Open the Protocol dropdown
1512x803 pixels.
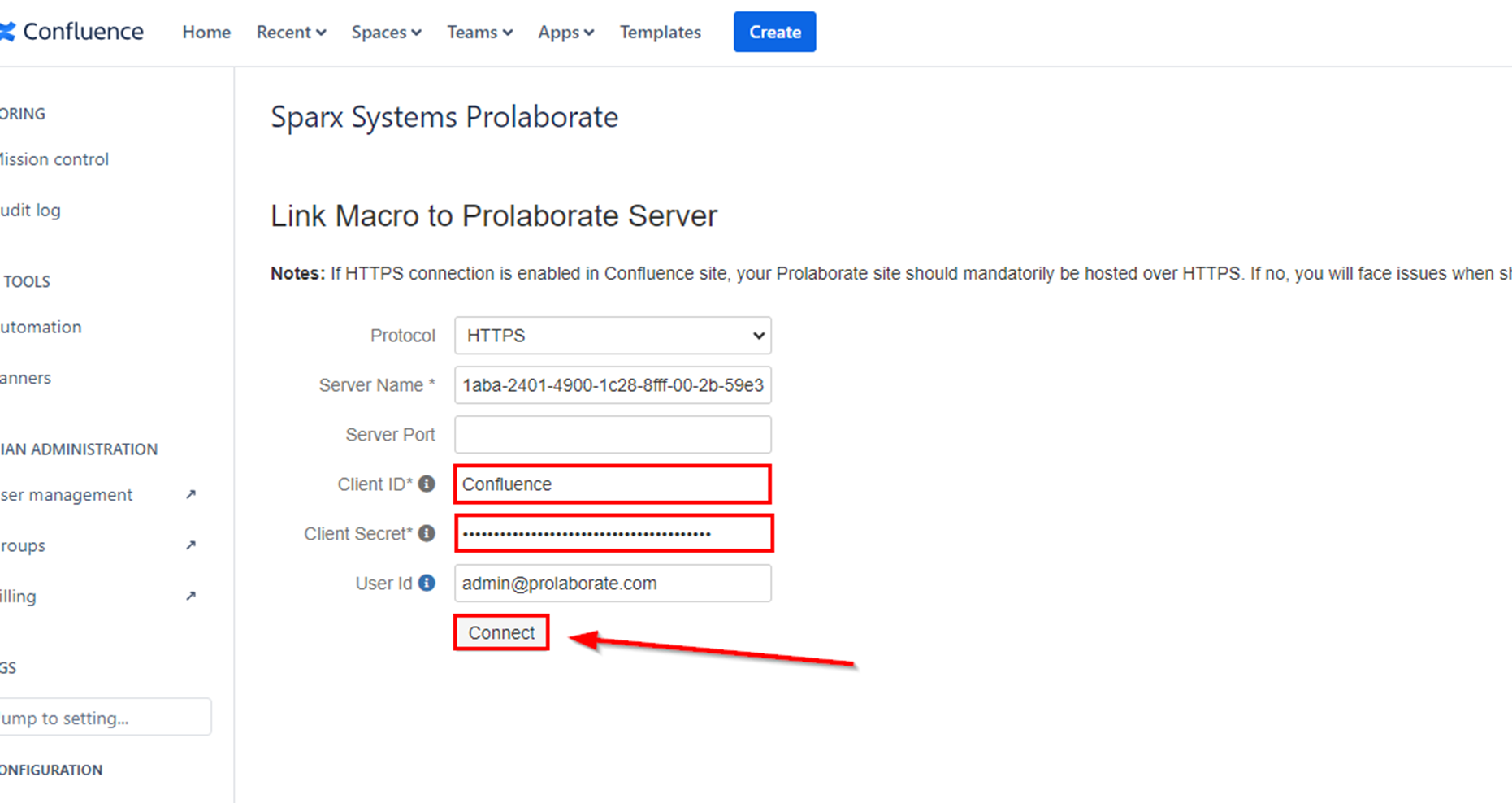tap(613, 336)
